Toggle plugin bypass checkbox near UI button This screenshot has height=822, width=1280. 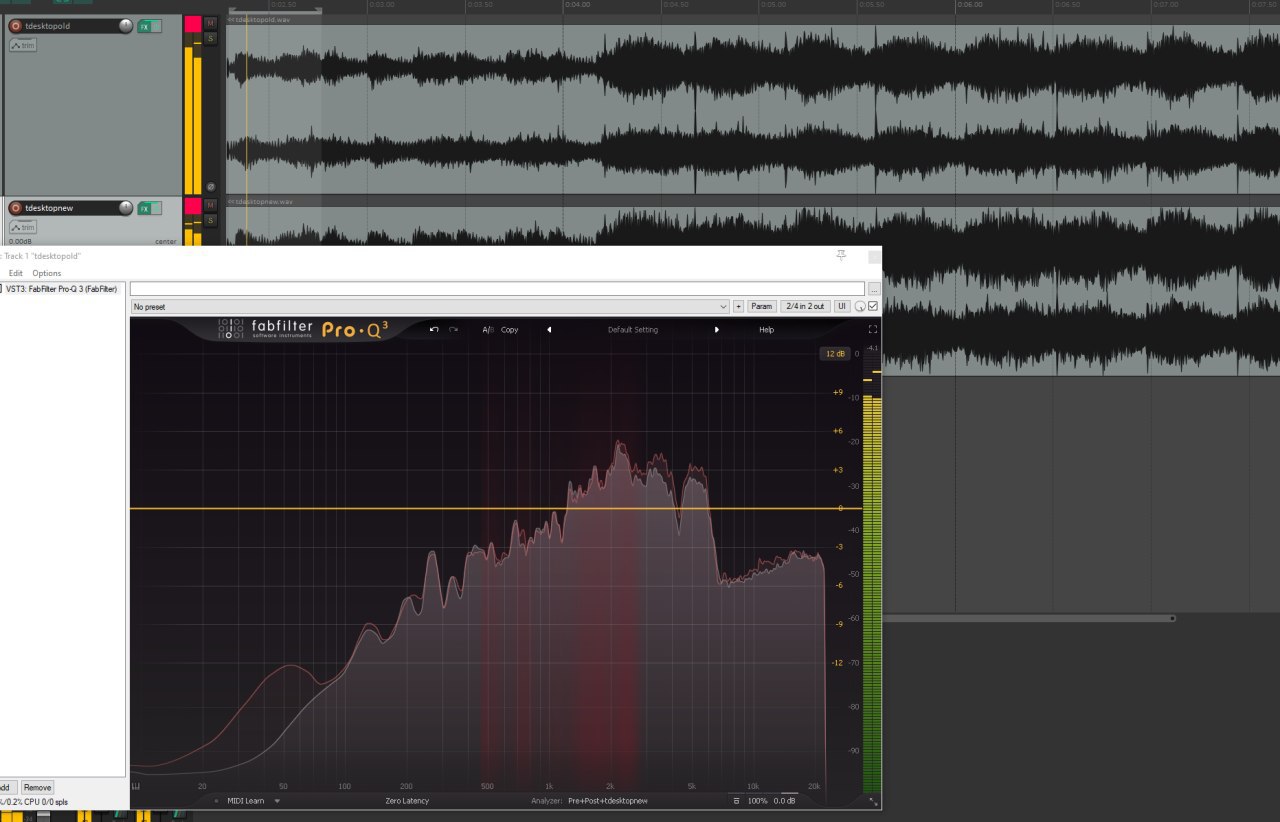(x=873, y=306)
